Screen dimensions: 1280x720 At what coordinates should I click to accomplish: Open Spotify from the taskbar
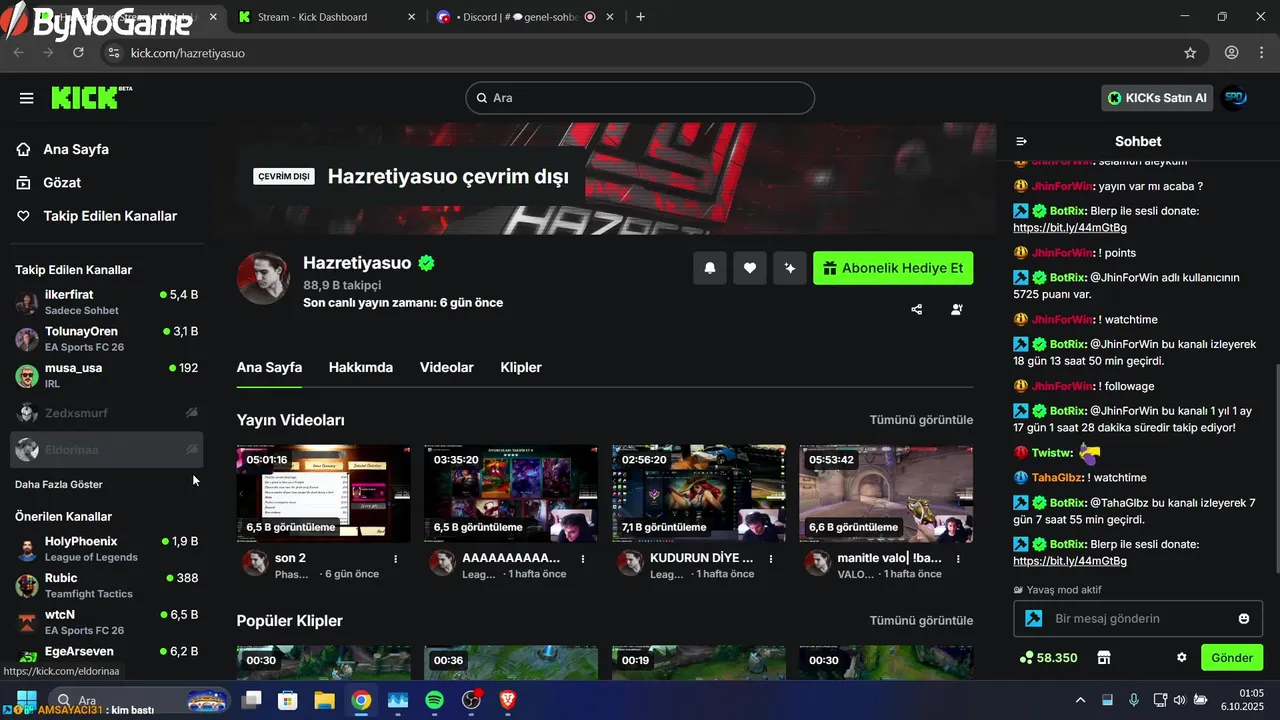coord(434,700)
